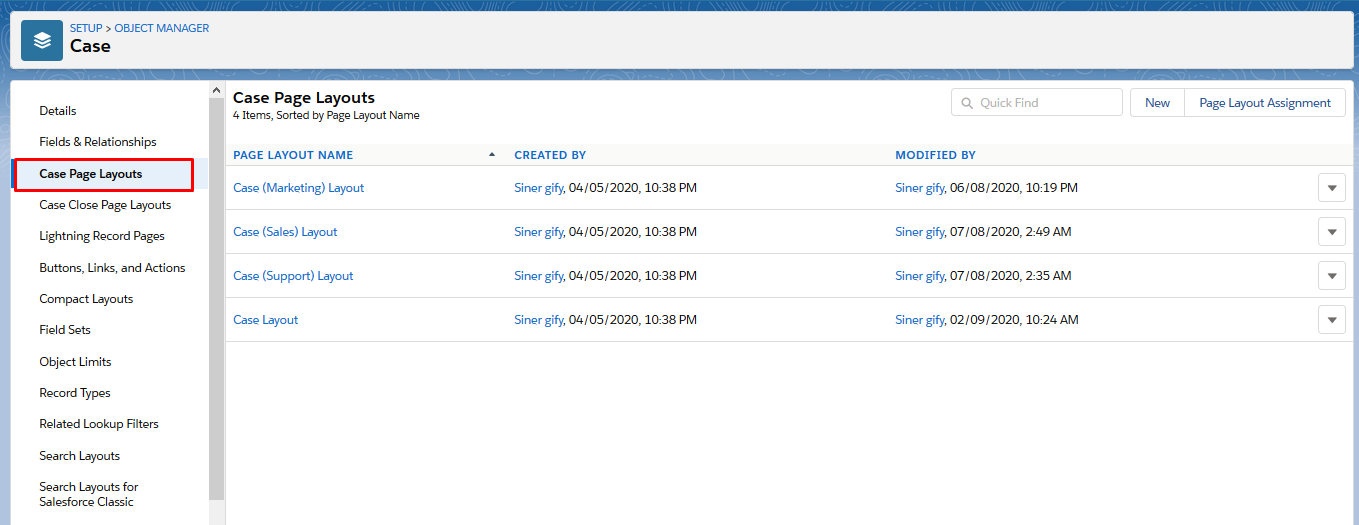Open the Case Layout row dropdown
Viewport: 1359px width, 525px height.
1331,320
